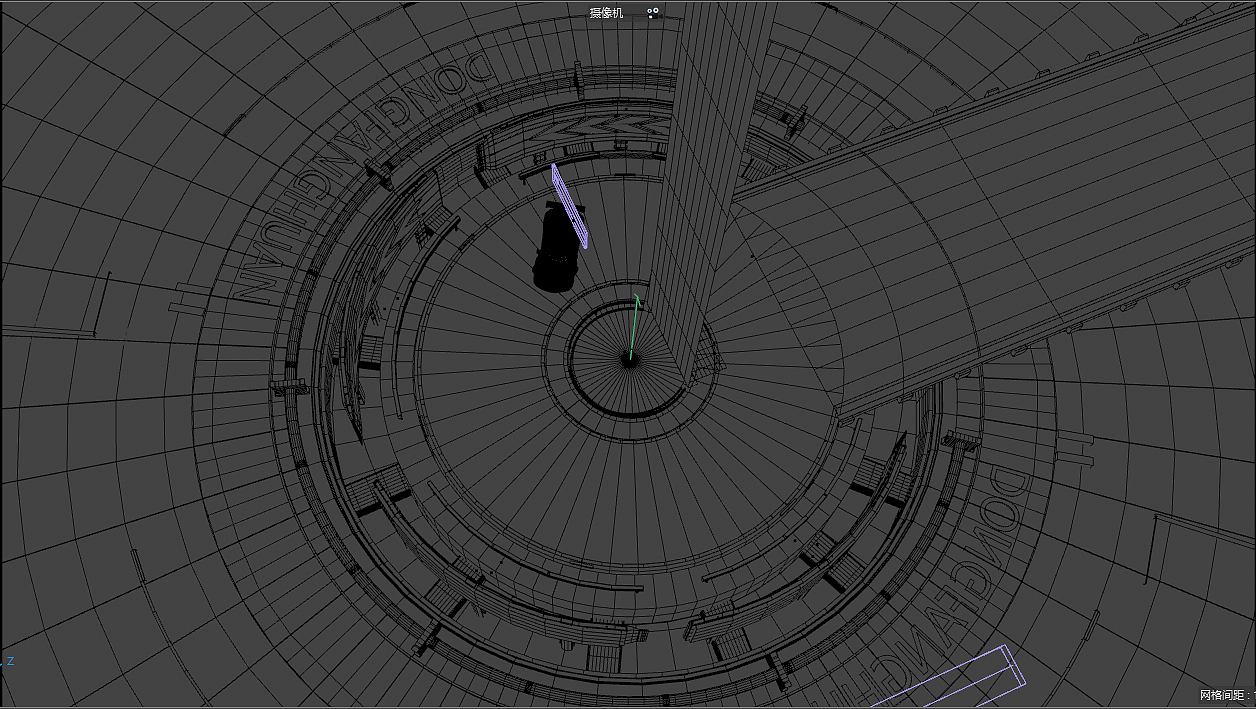Click the 网格间距 grid spacing label
This screenshot has width=1256, height=709.
(1227, 695)
